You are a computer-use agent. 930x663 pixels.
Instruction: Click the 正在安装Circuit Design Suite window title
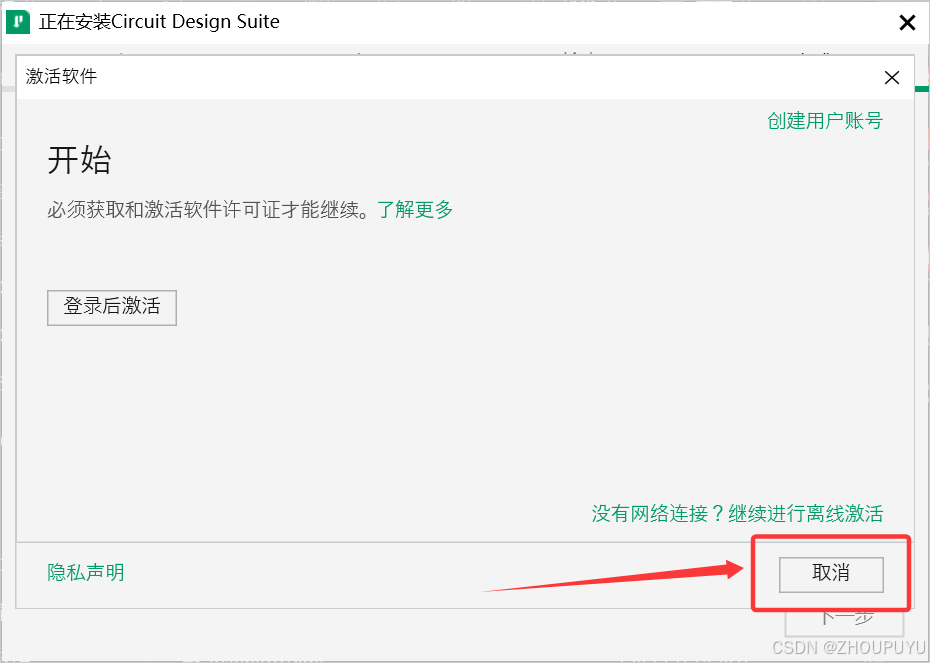pyautogui.click(x=159, y=23)
